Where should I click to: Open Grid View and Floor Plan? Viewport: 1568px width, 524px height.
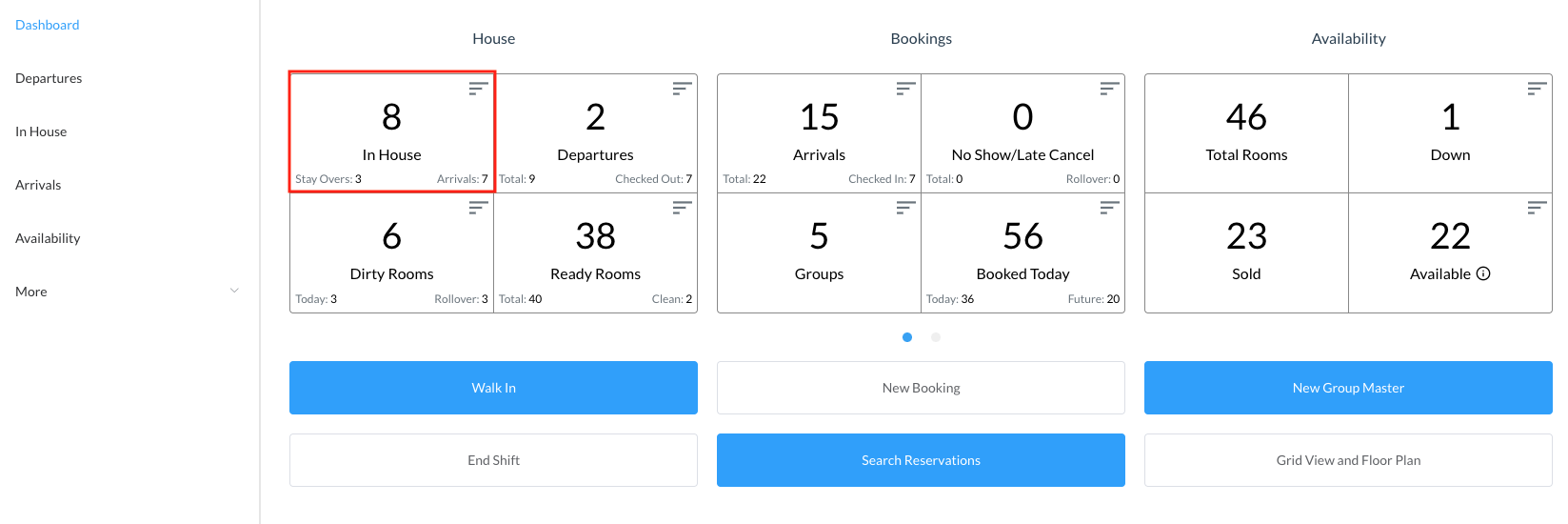pos(1348,460)
